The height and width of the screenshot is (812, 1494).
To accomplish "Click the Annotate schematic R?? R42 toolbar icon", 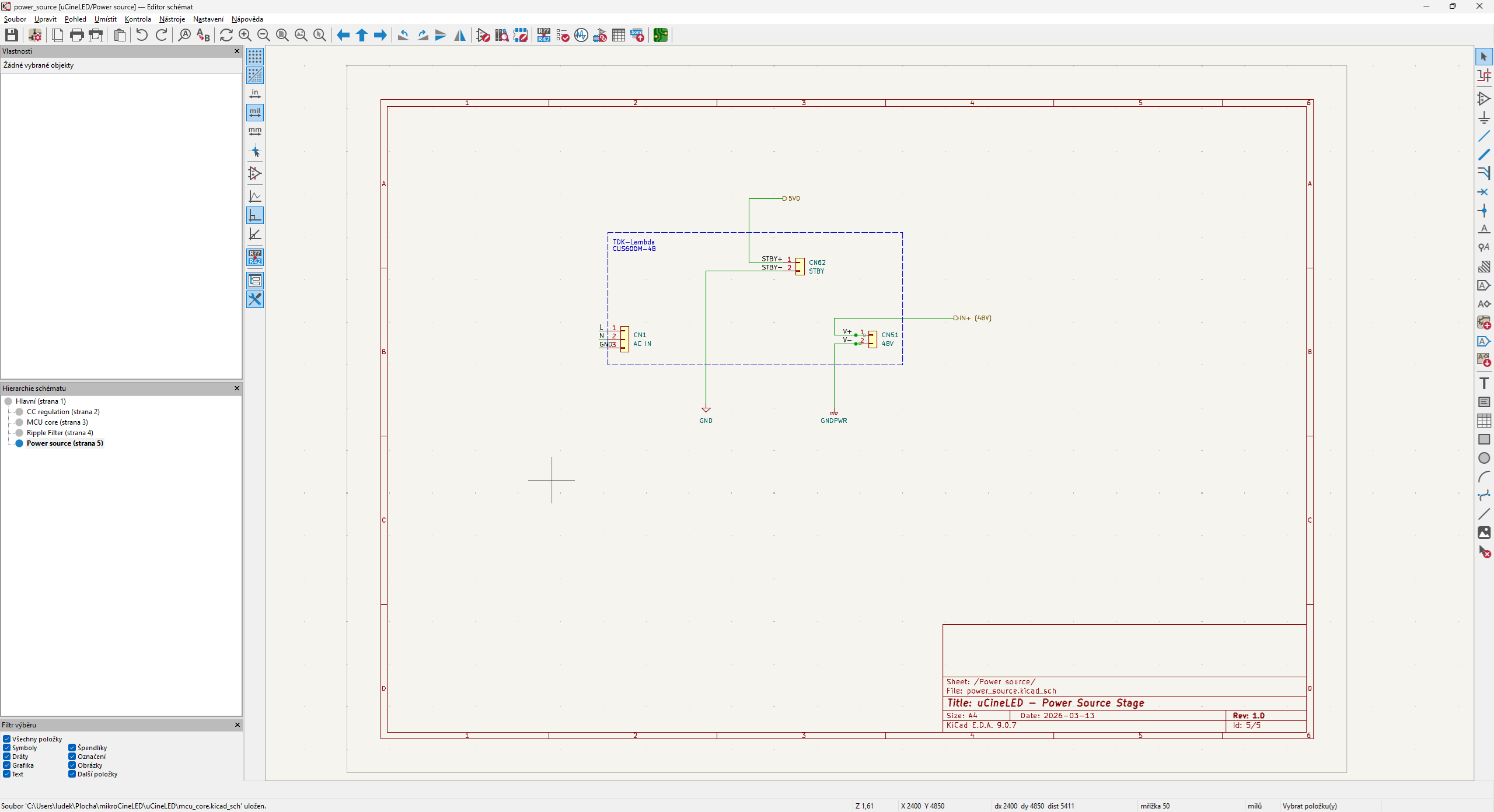I will pos(543,35).
